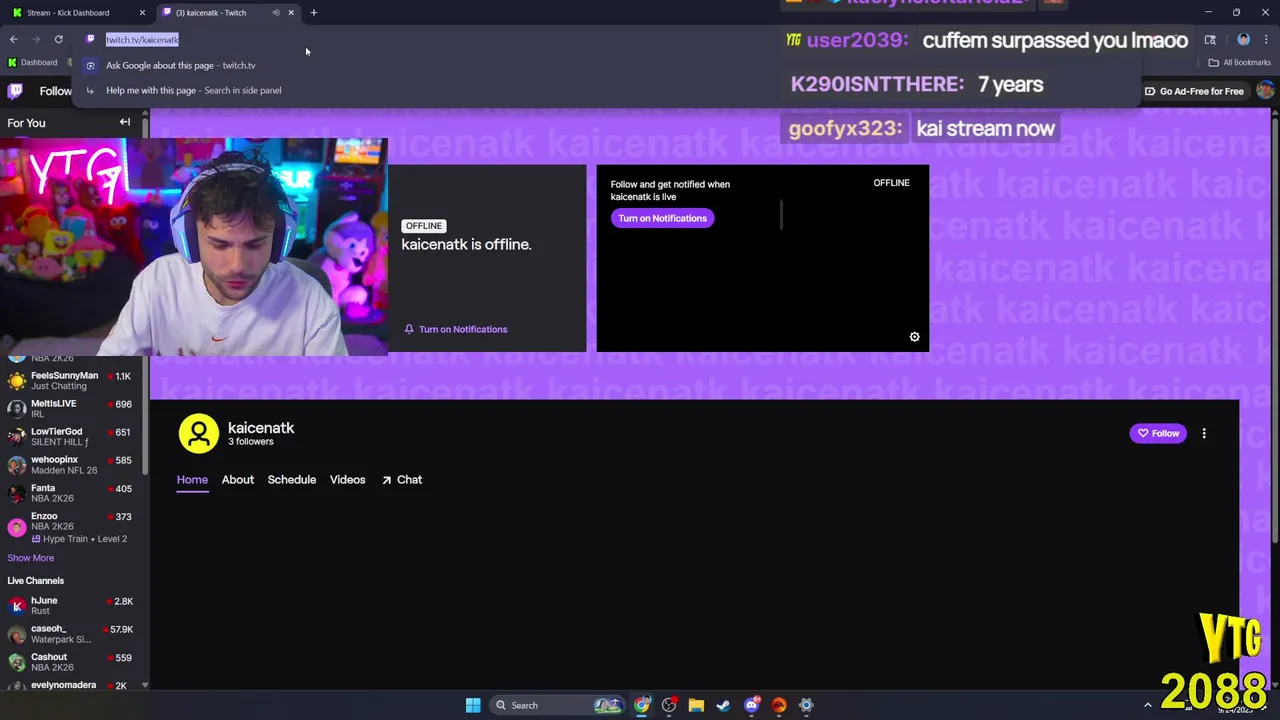Image resolution: width=1280 pixels, height=720 pixels.
Task: Open the Chrome profile avatar
Action: click(1243, 40)
